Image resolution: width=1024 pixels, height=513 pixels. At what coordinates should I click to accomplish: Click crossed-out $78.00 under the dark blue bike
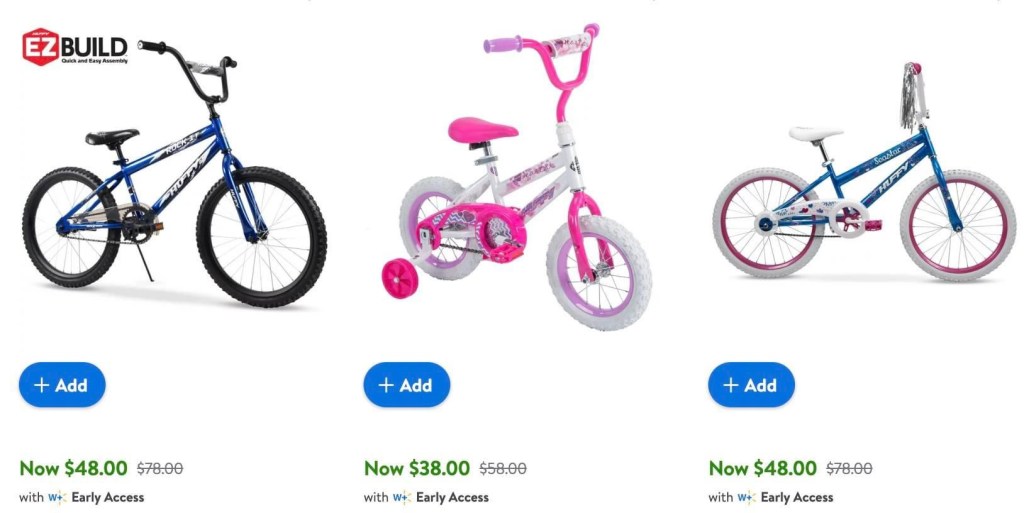tap(159, 468)
